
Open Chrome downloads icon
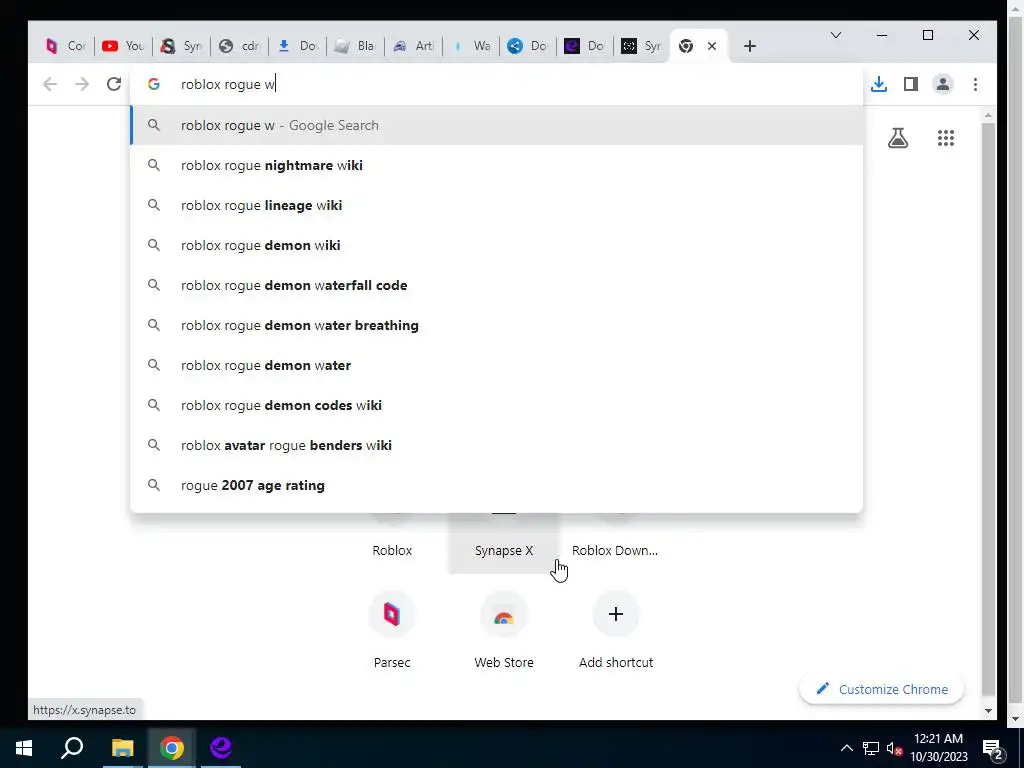879,84
